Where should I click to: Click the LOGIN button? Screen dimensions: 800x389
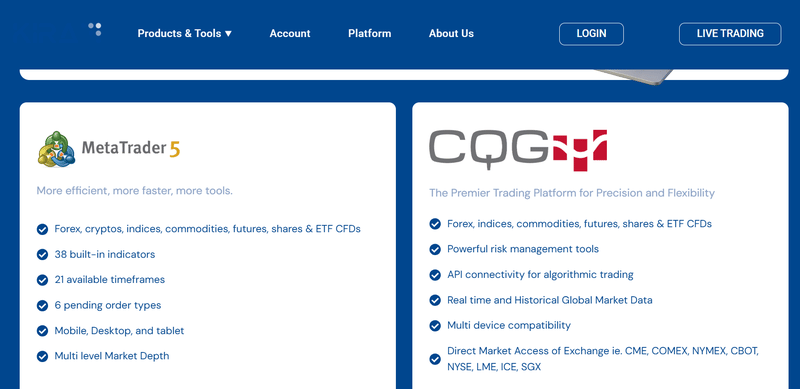[591, 34]
